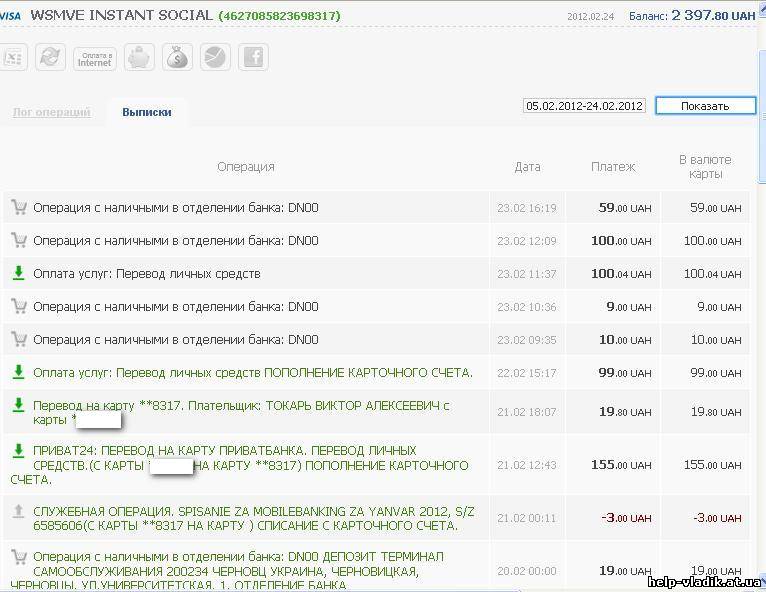Open the 'Оплата в Internet' icon
This screenshot has width=766, height=592.
tap(94, 58)
